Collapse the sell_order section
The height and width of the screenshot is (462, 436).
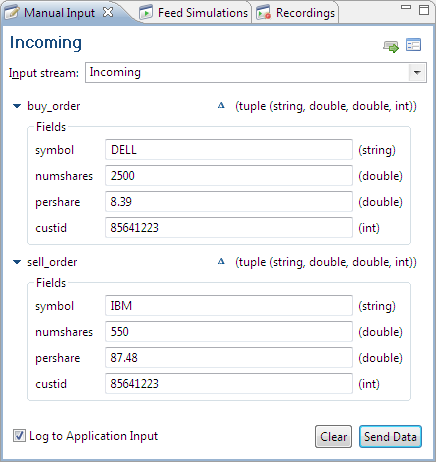[17, 262]
